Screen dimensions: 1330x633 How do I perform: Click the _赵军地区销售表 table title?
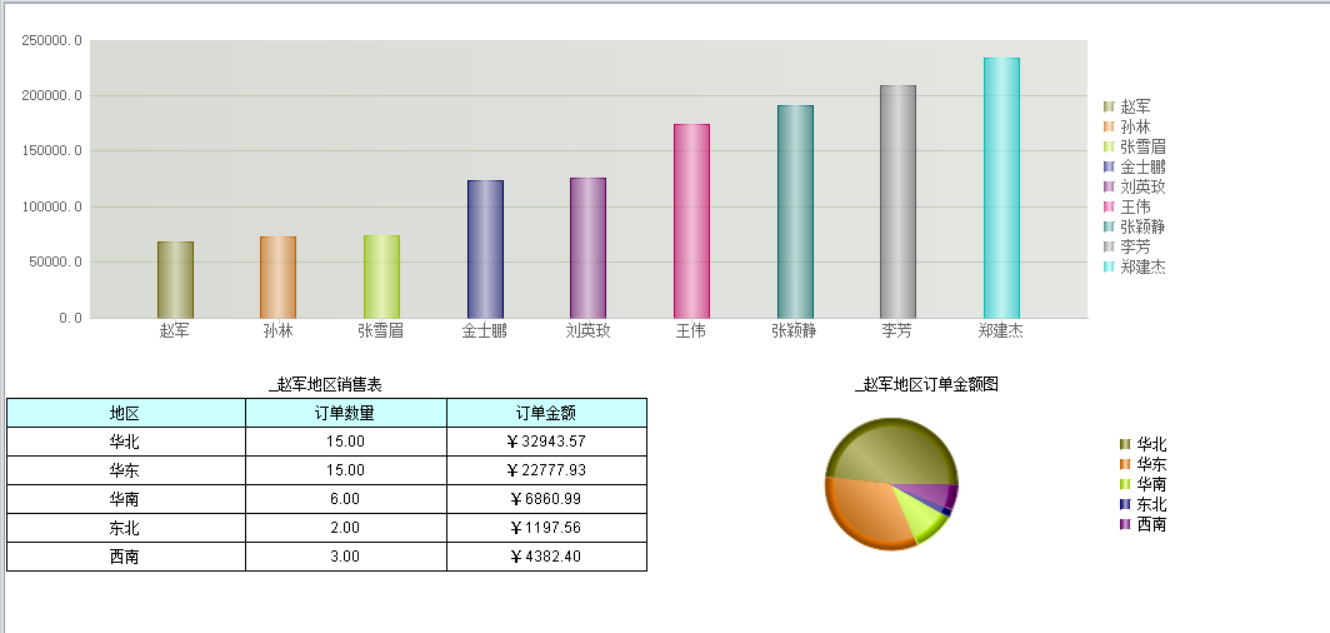point(326,385)
